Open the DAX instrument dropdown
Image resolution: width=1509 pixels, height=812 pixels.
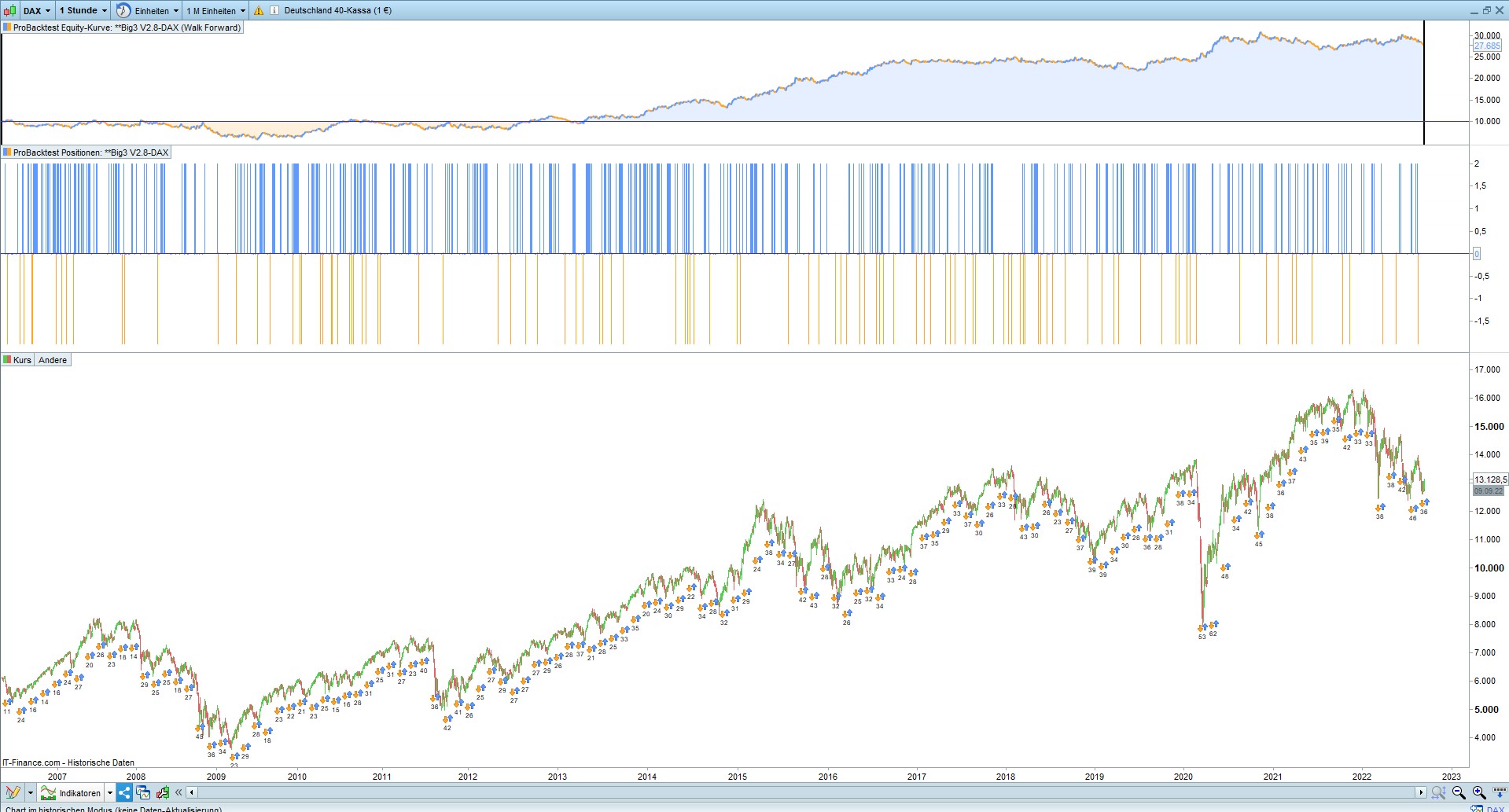point(36,10)
